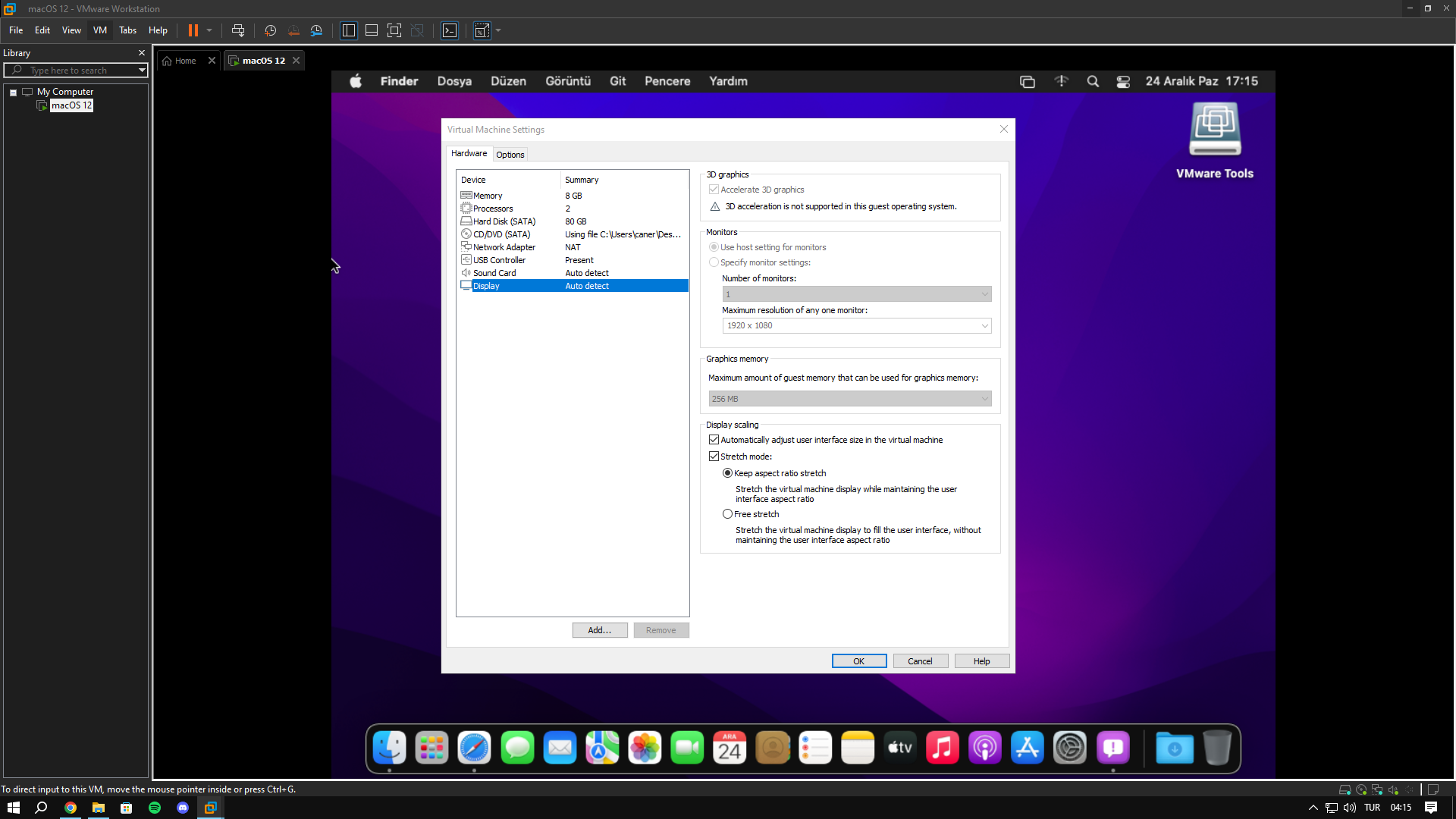Click the Add... hardware button
1456x819 pixels.
click(599, 630)
